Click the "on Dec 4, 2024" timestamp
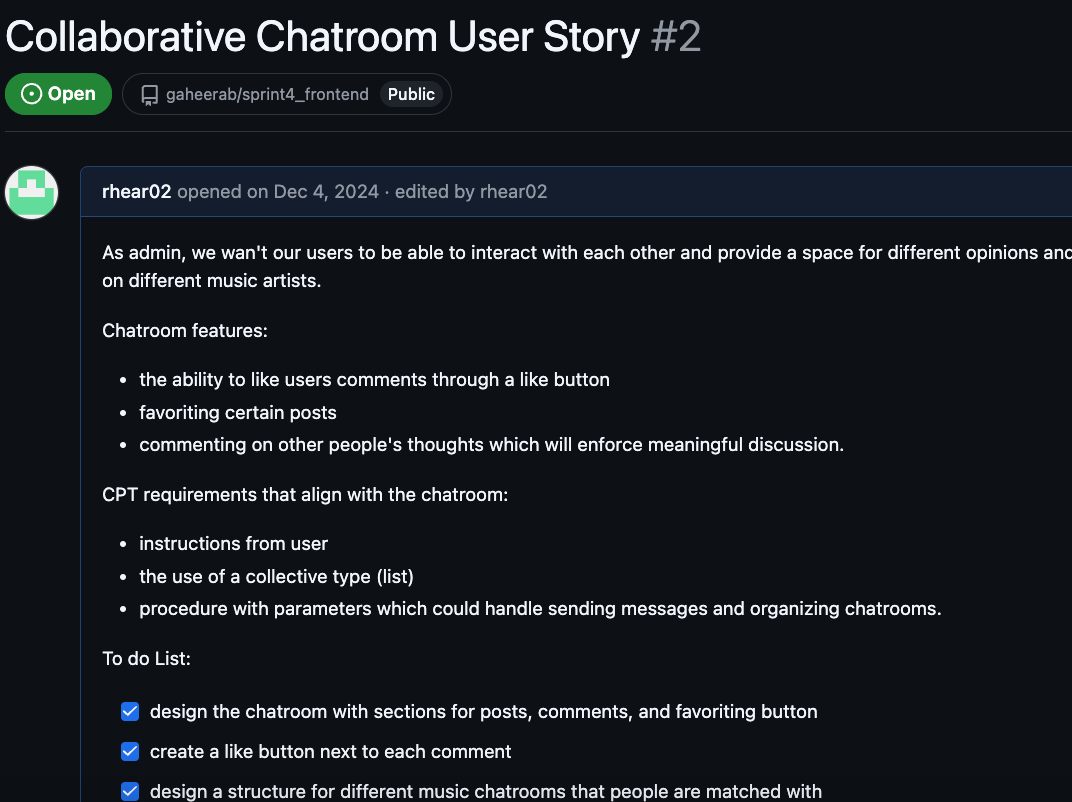Viewport: 1072px width, 802px height. click(312, 191)
